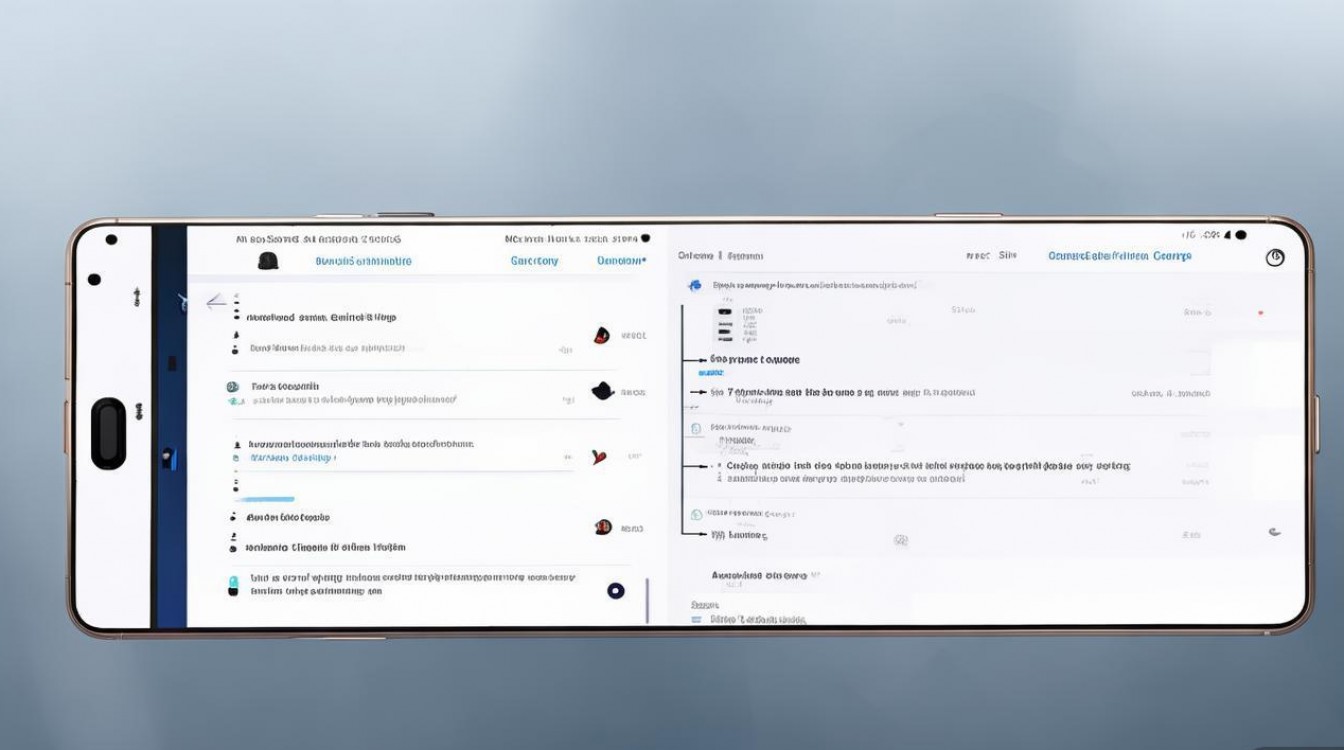Image resolution: width=1344 pixels, height=750 pixels.
Task: Click the long blue link in right header
Action: pos(1119,256)
